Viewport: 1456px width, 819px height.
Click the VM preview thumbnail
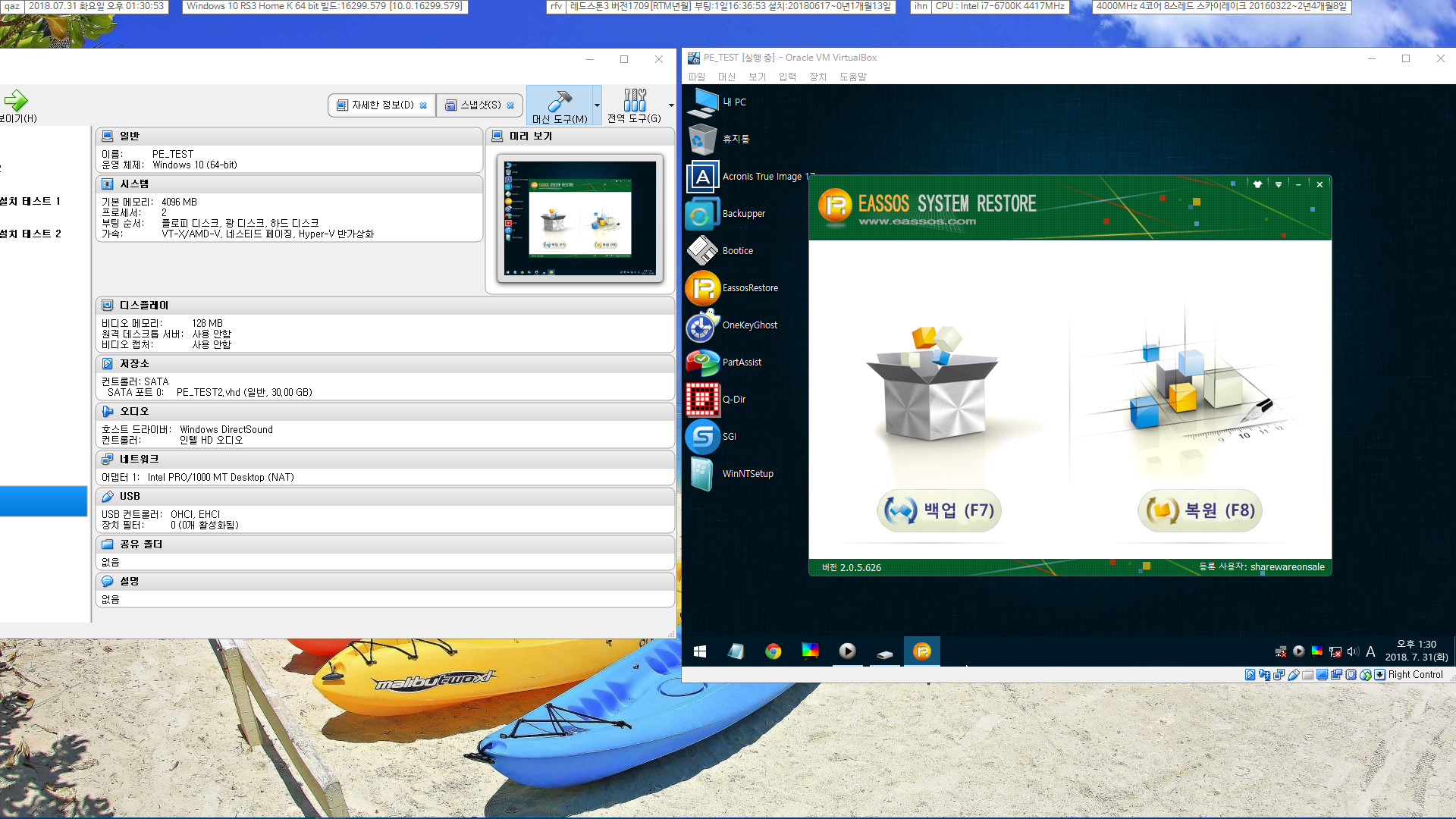point(580,218)
